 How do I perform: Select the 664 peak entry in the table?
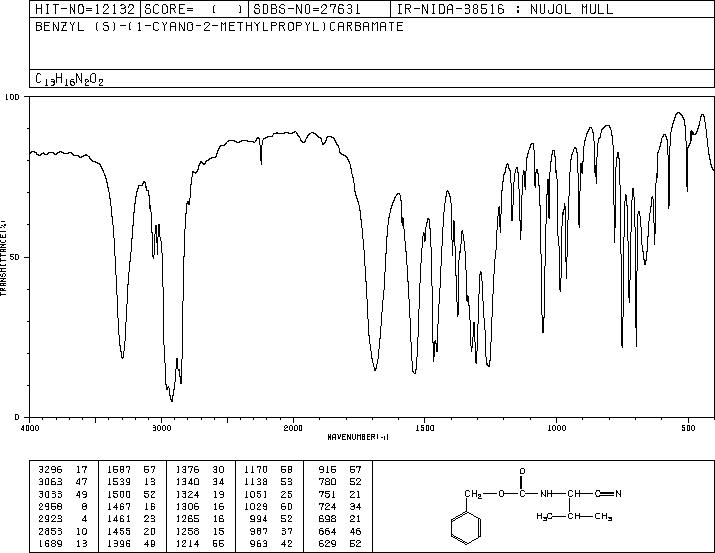[x=340, y=531]
